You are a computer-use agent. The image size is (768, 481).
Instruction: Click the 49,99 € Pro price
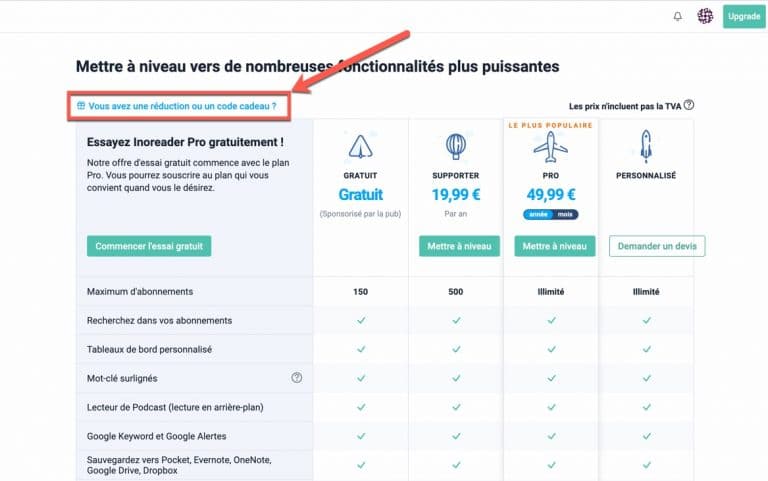click(550, 195)
